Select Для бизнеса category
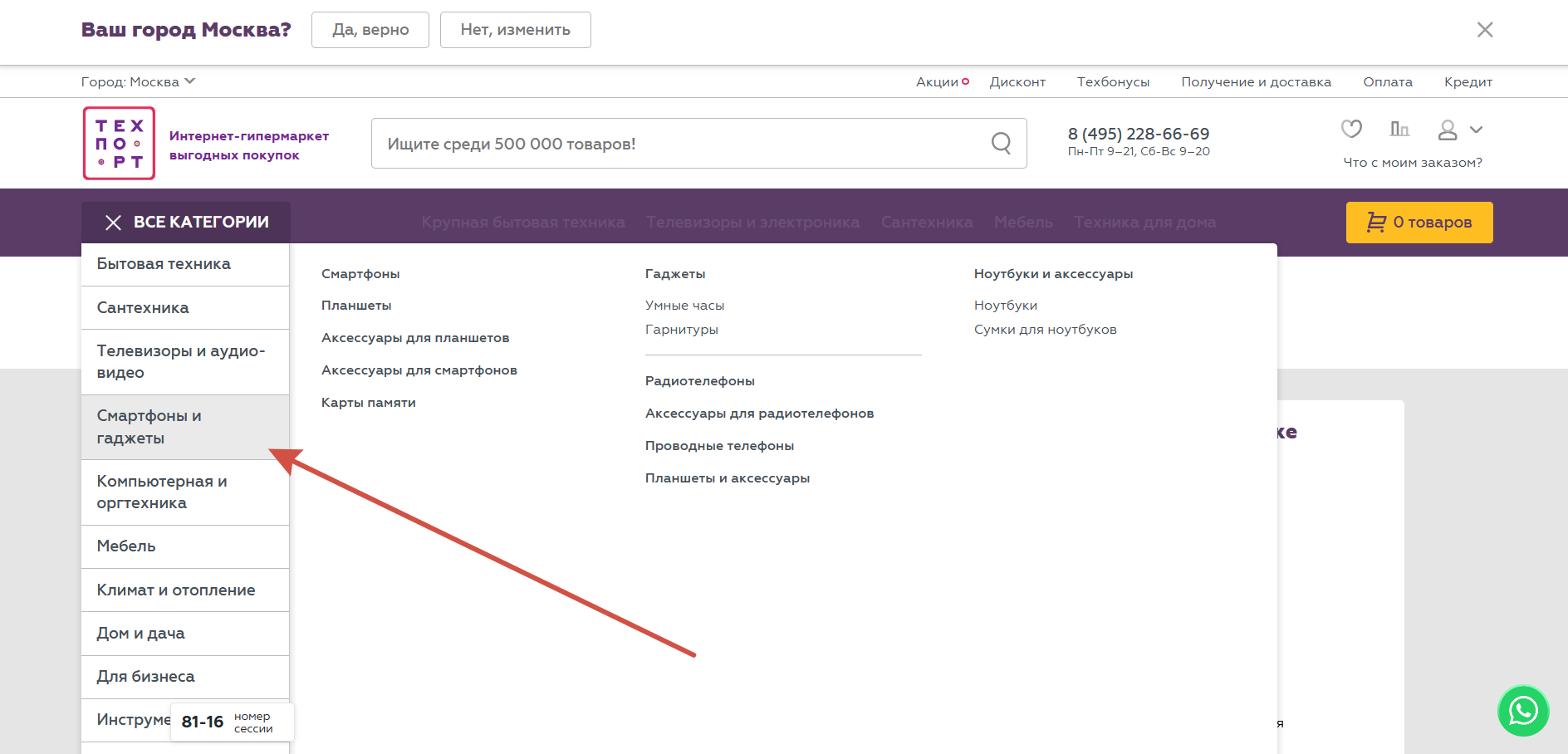 (x=185, y=677)
